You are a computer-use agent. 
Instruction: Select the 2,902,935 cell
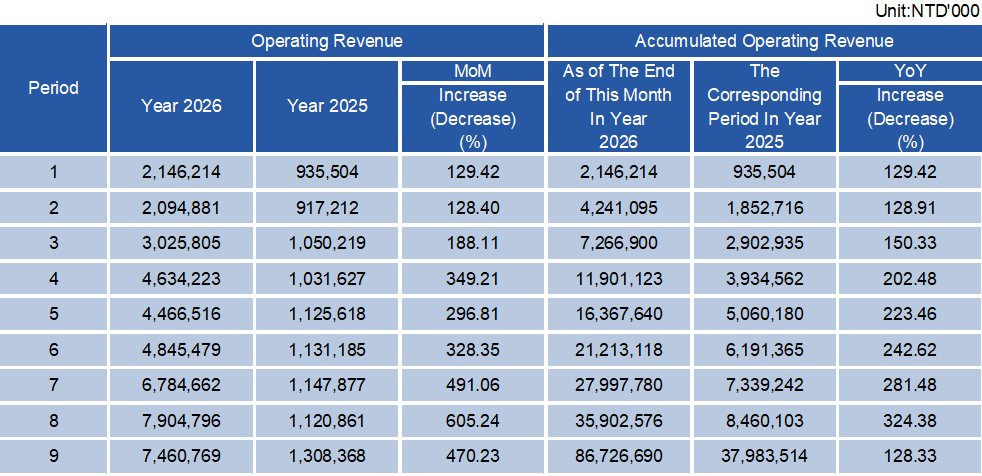(765, 243)
